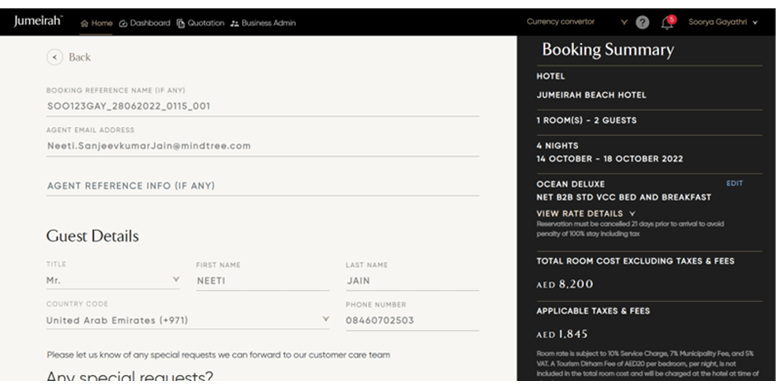The image size is (776, 389).
Task: Click the Back arrow circle icon
Action: (x=54, y=57)
